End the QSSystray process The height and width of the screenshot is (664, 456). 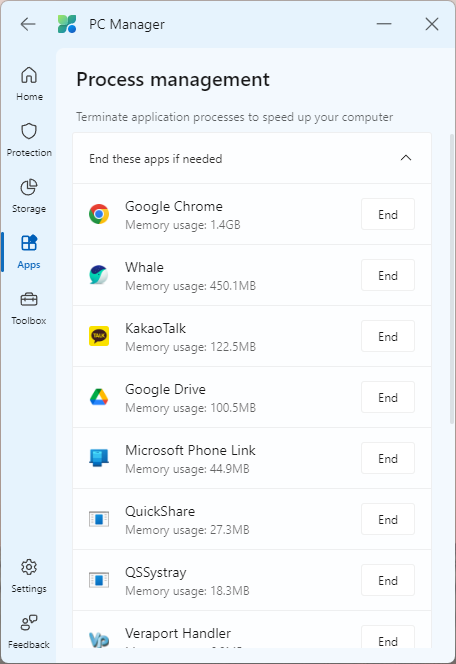387,580
